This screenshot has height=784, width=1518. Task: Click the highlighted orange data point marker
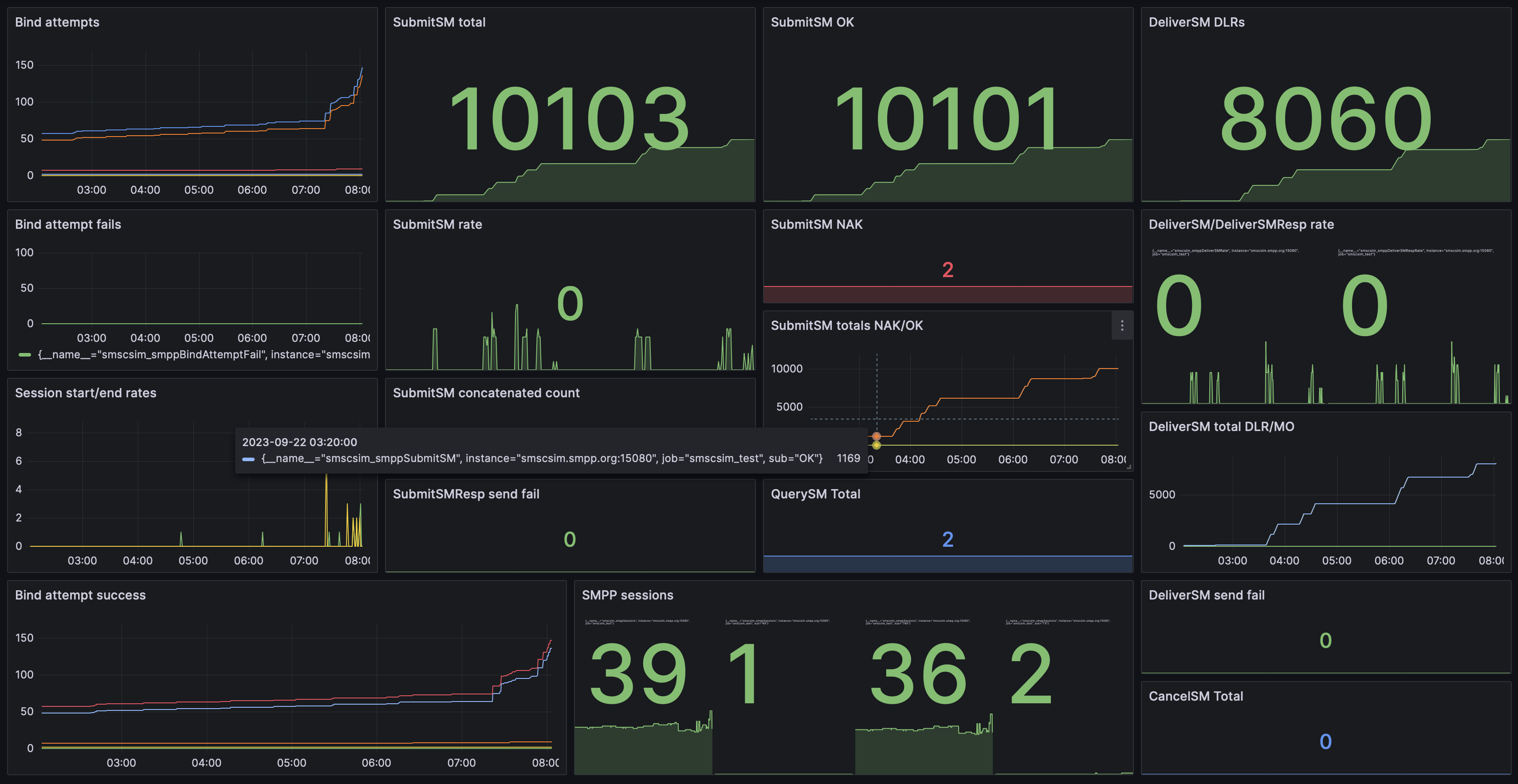point(877,436)
